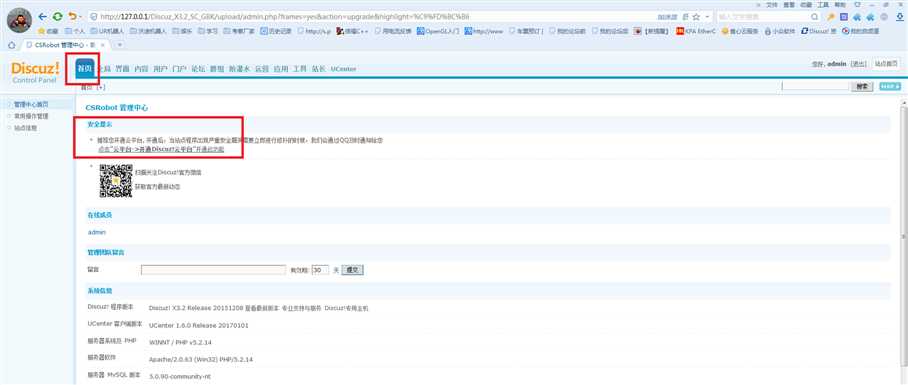Click the orange undo arrow icon
908x385 pixels.
coord(72,17)
